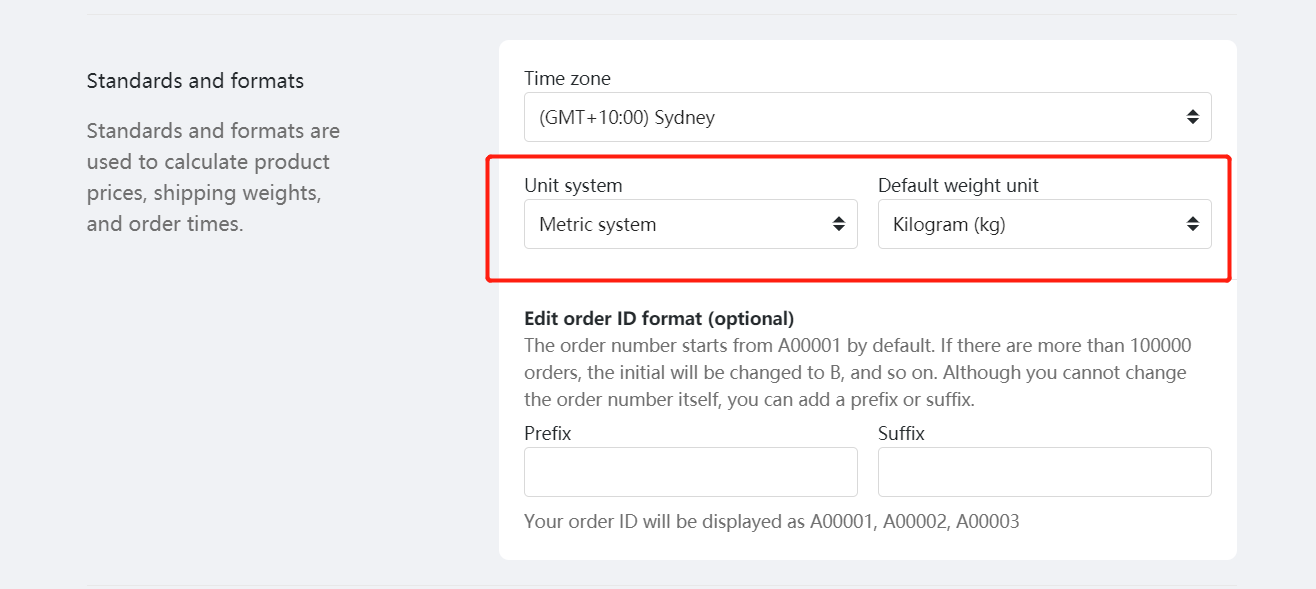This screenshot has height=589, width=1316.
Task: Click the "Standards and formats" section heading
Action: (x=195, y=80)
